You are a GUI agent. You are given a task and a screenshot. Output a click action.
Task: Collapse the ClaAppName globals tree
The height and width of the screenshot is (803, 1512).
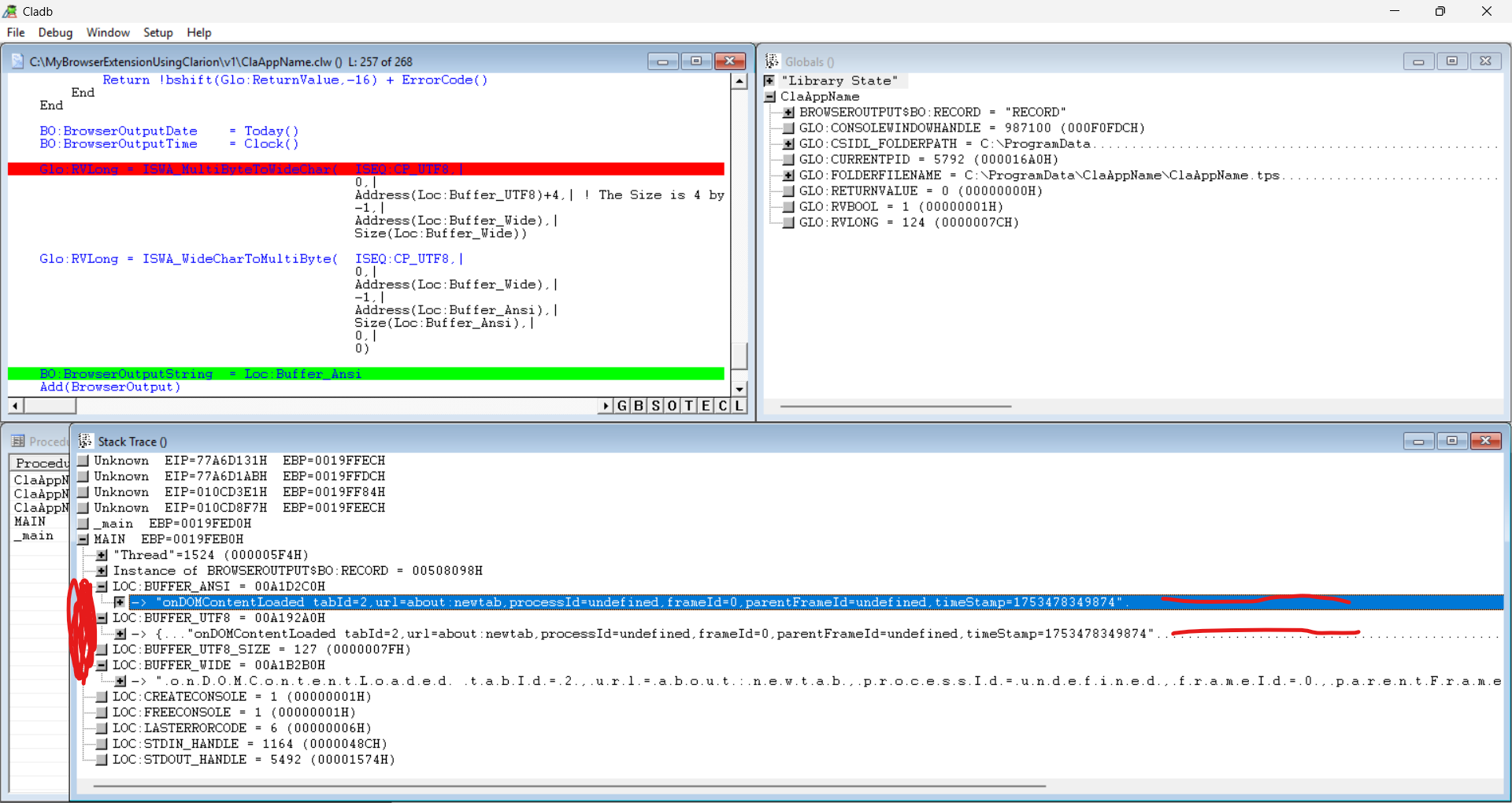[769, 97]
